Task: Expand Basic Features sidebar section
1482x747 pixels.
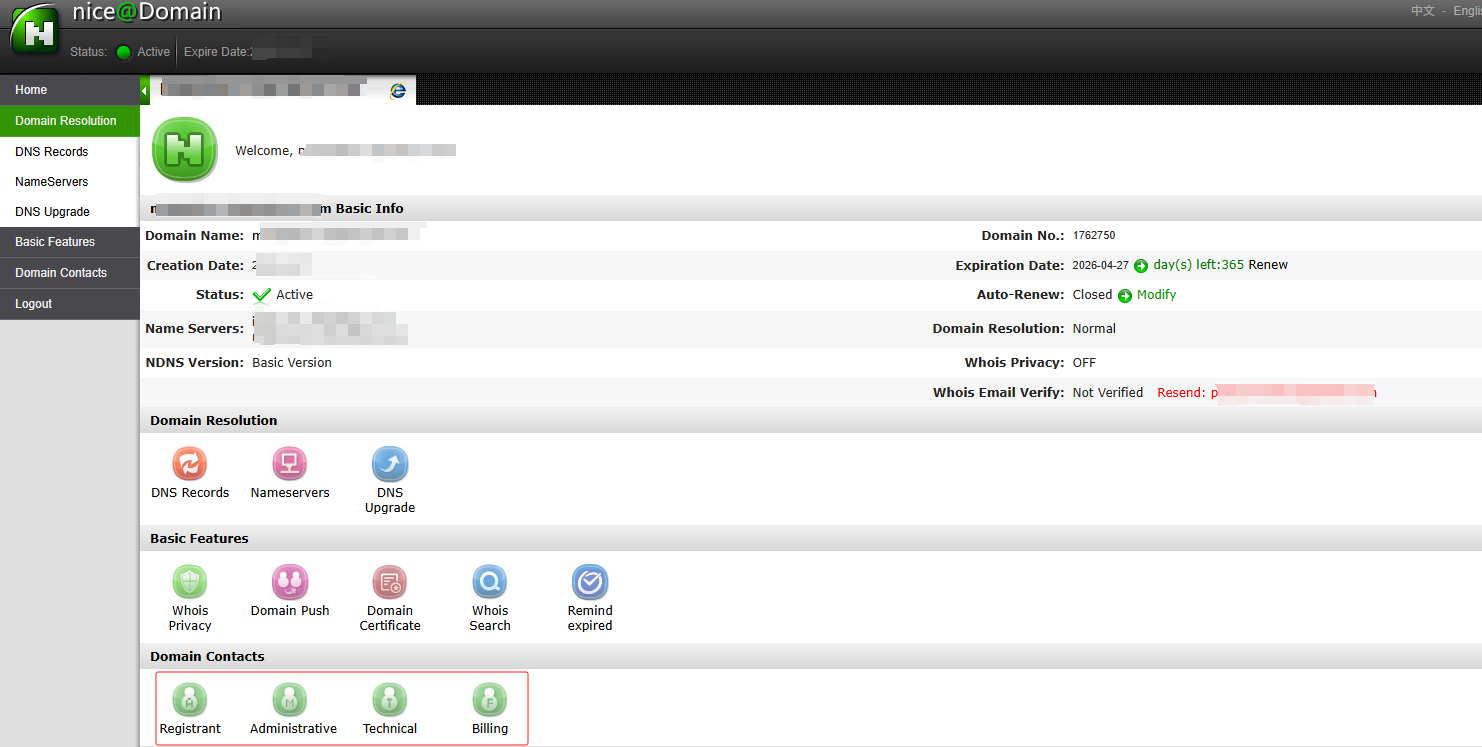Action: [55, 242]
